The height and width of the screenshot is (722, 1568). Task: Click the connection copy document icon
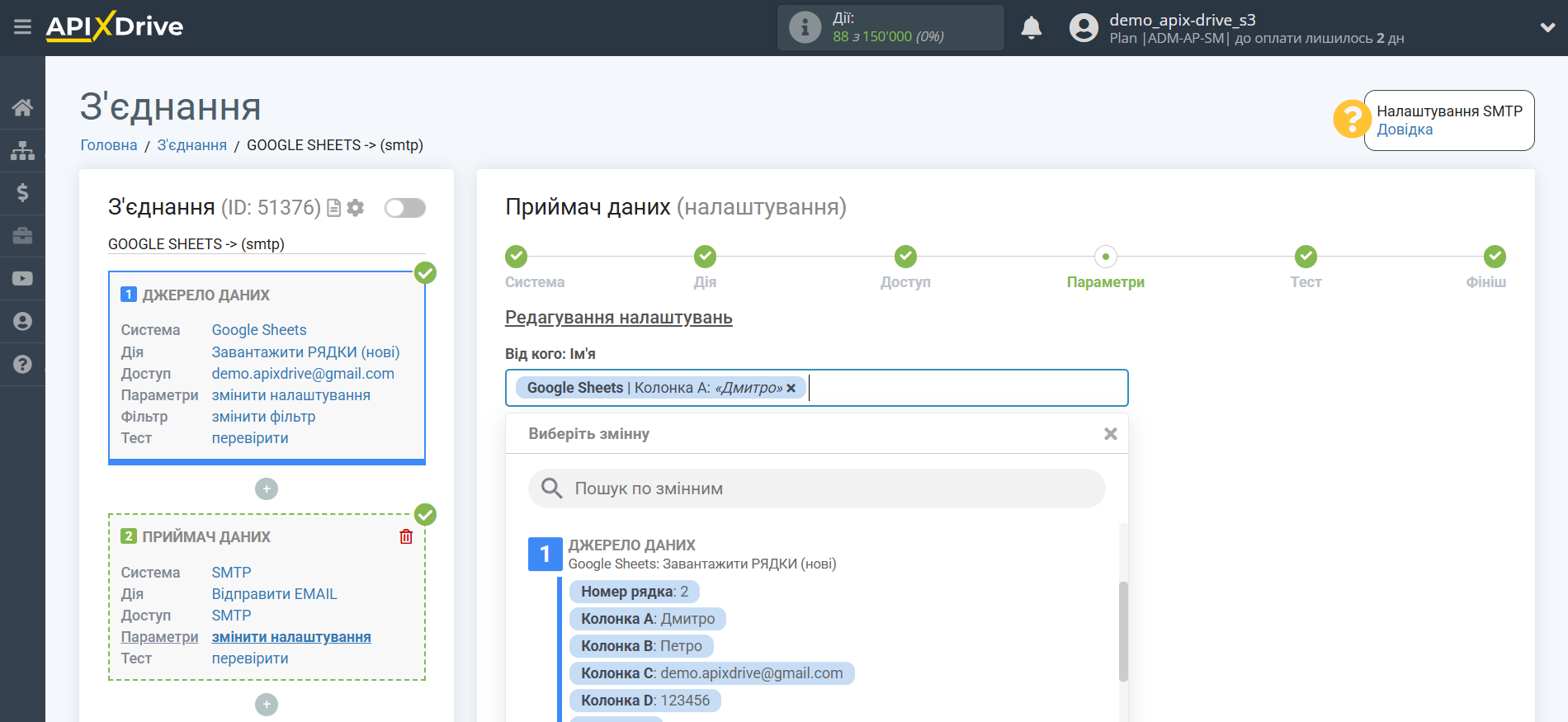[334, 208]
